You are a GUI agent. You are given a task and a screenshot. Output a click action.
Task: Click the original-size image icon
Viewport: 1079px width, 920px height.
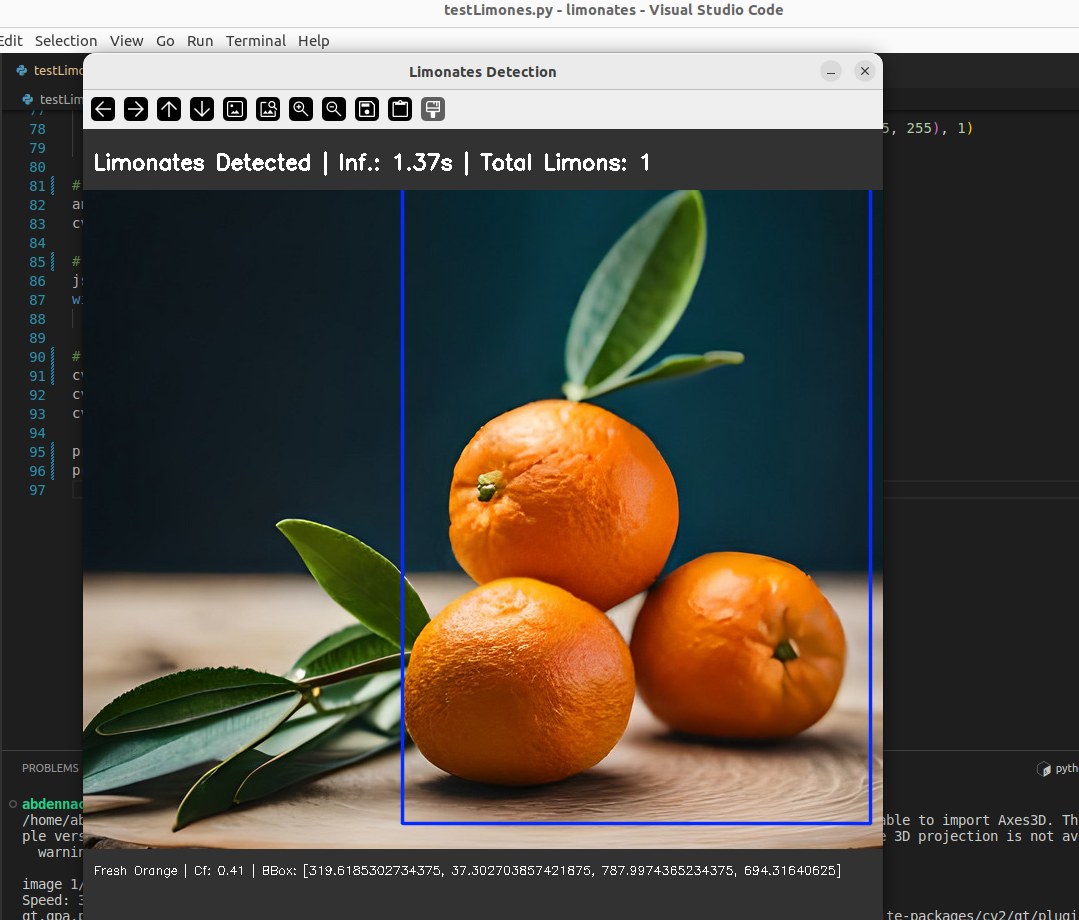coord(235,109)
